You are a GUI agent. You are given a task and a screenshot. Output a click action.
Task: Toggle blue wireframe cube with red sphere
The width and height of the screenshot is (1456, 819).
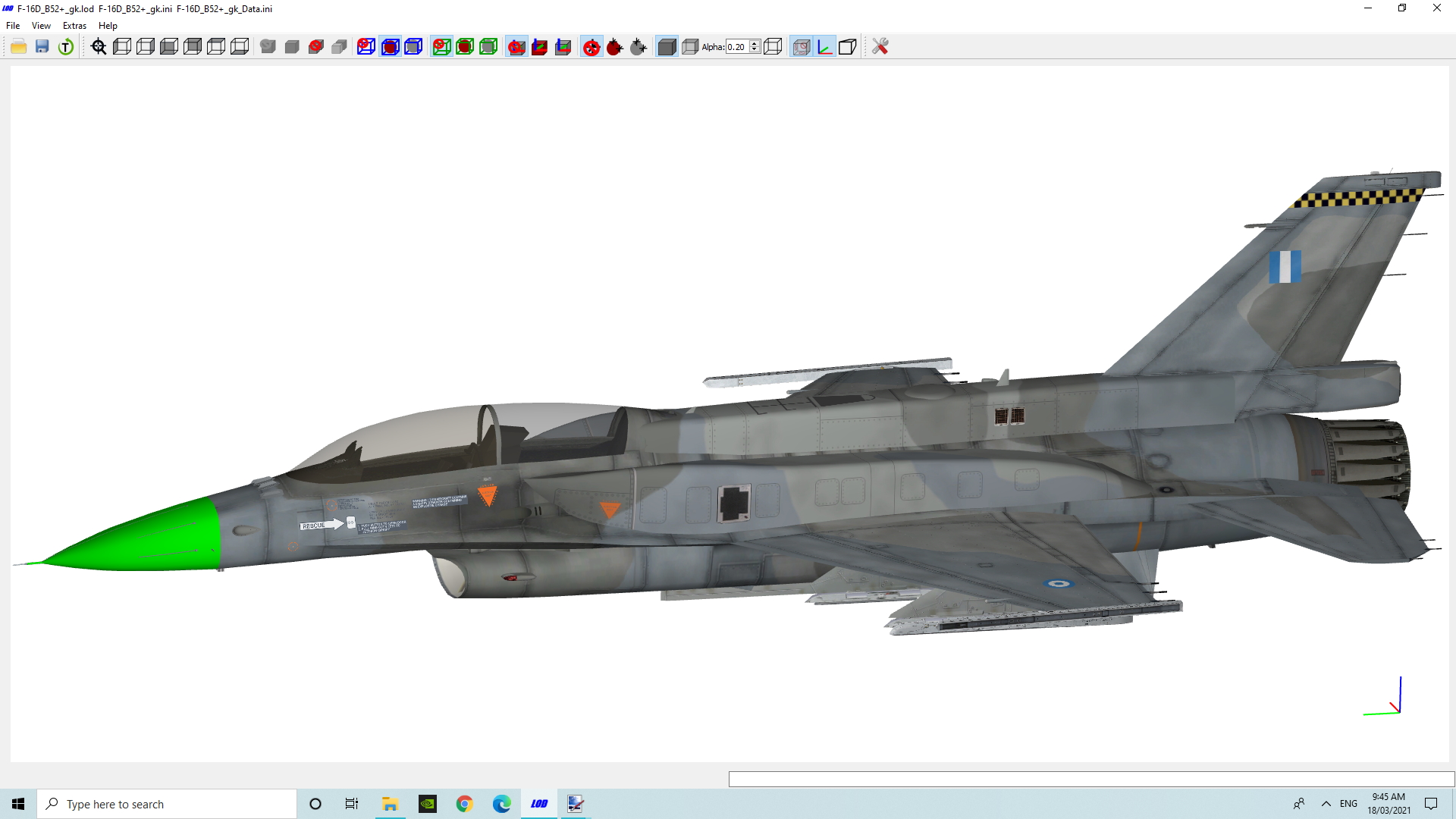[x=391, y=47]
